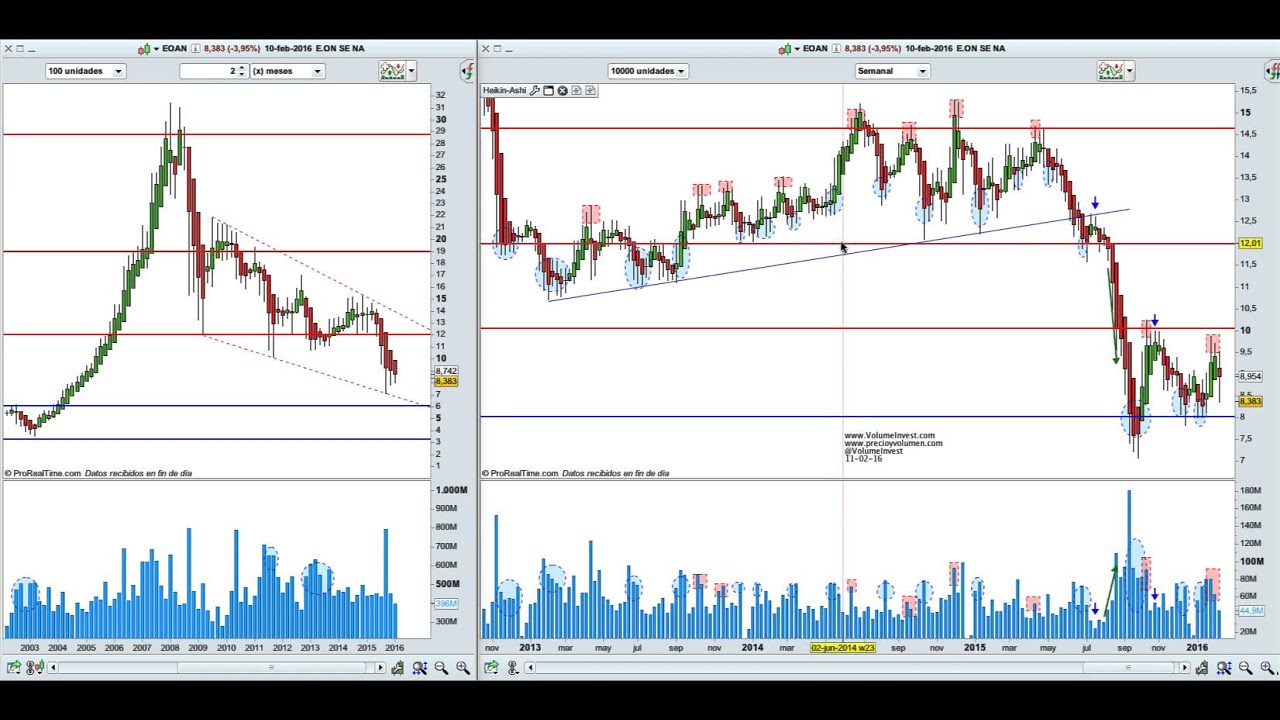Zoom in the right chart

click(1267, 668)
